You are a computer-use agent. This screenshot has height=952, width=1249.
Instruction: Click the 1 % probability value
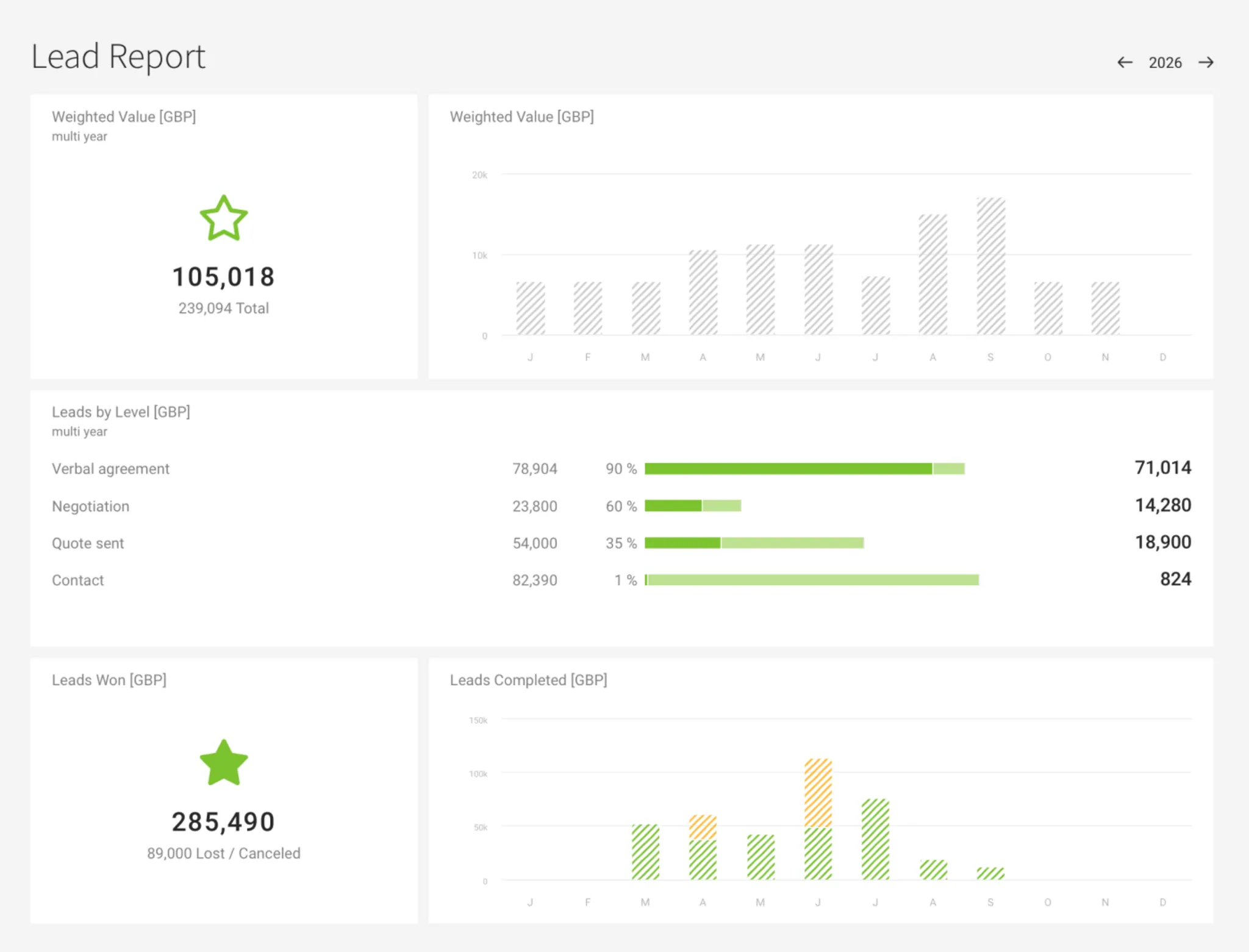625,581
